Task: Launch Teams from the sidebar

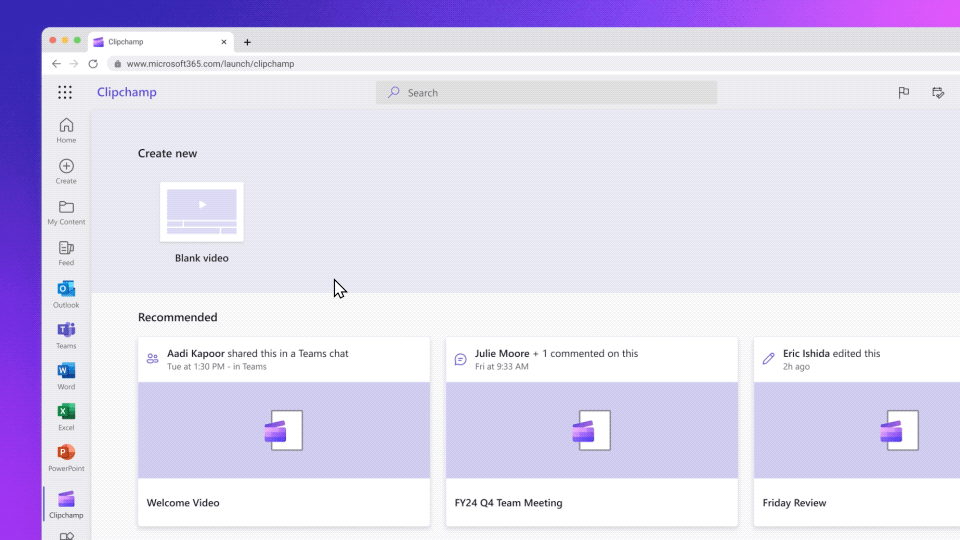Action: click(x=66, y=334)
